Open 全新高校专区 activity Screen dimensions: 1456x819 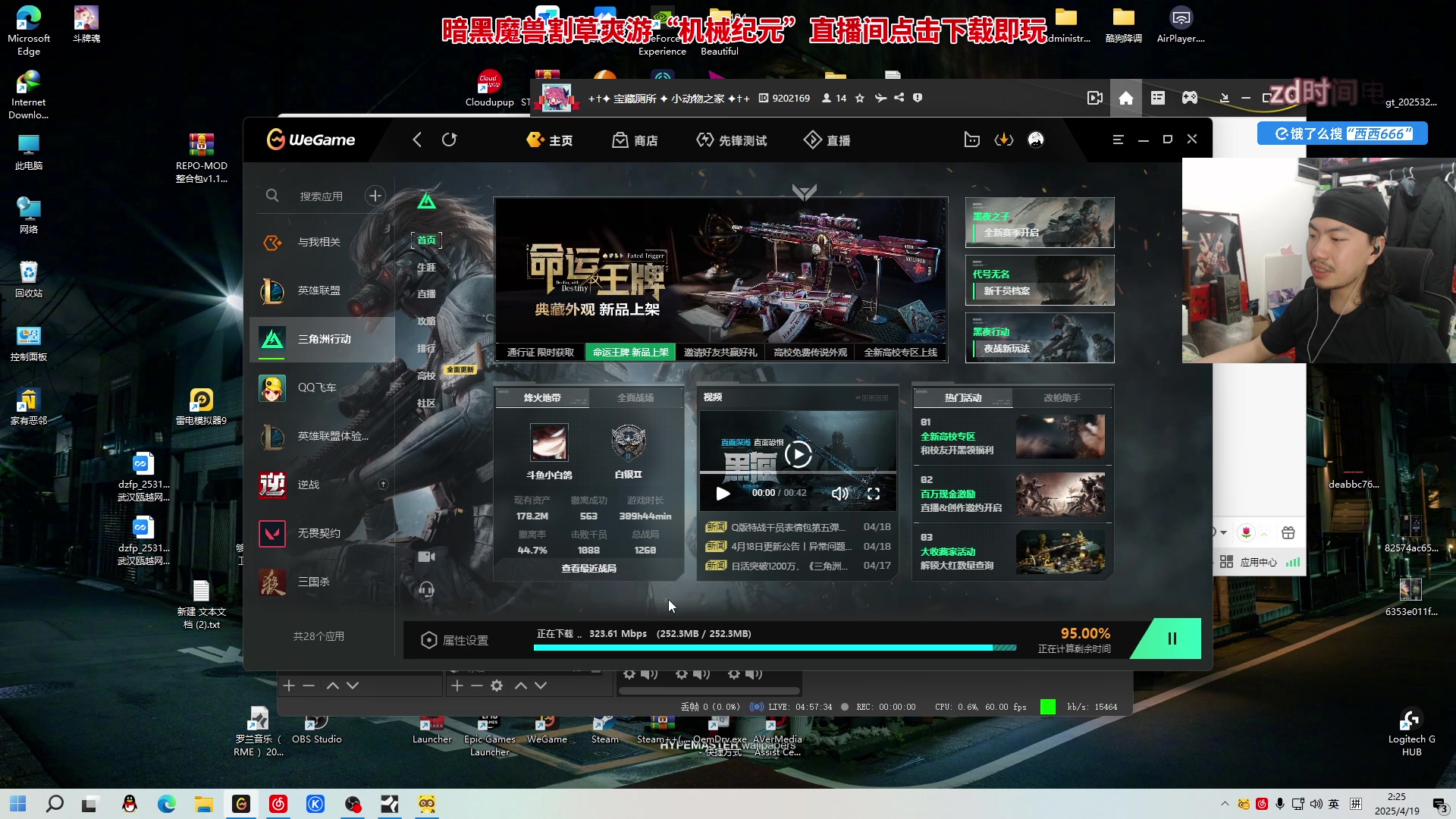pos(1012,437)
